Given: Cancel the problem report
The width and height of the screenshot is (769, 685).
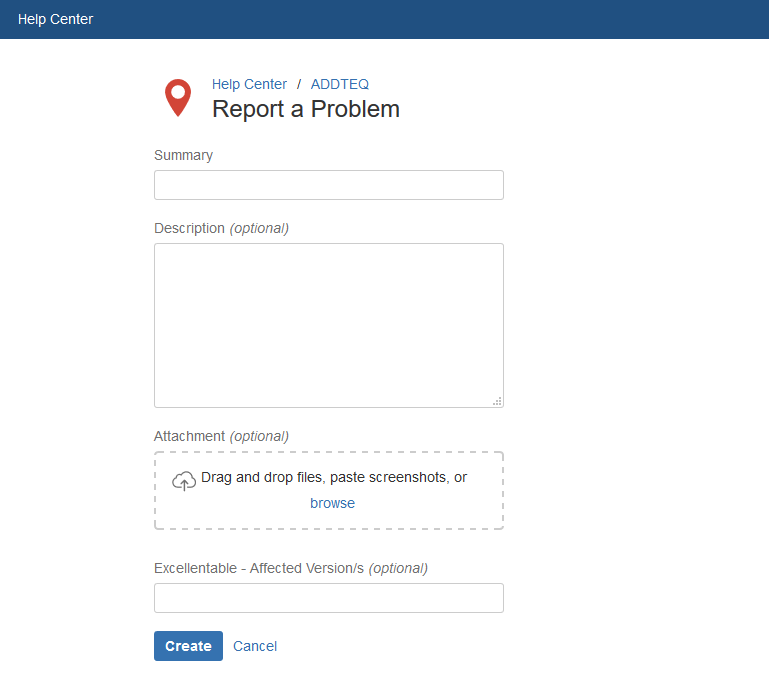Looking at the screenshot, I should point(255,646).
